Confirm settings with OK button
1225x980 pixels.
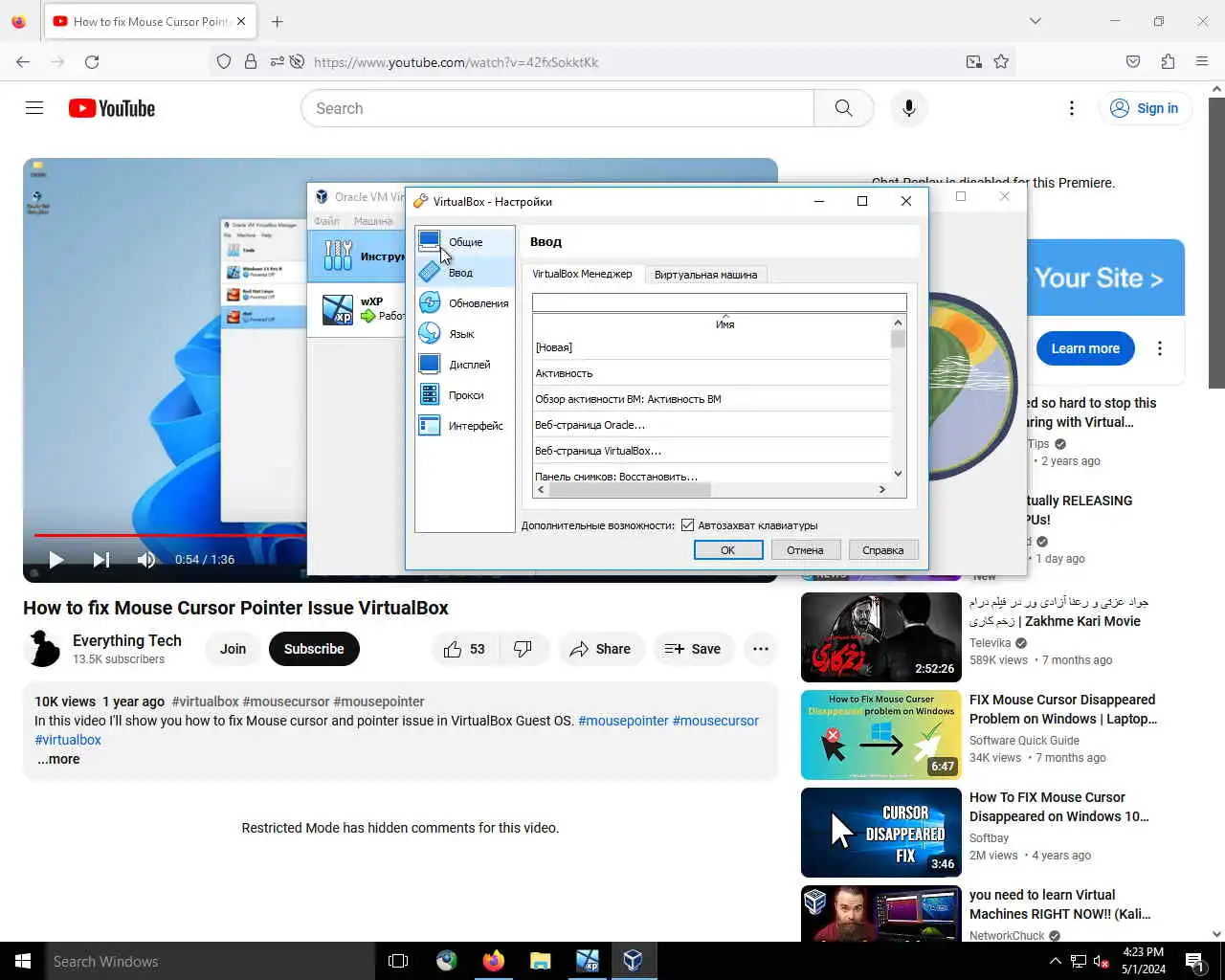(x=728, y=550)
